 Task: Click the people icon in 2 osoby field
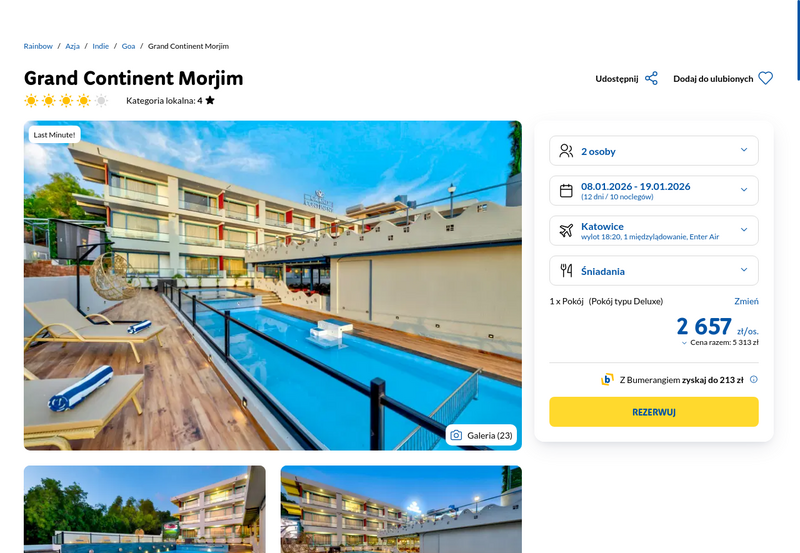point(566,151)
